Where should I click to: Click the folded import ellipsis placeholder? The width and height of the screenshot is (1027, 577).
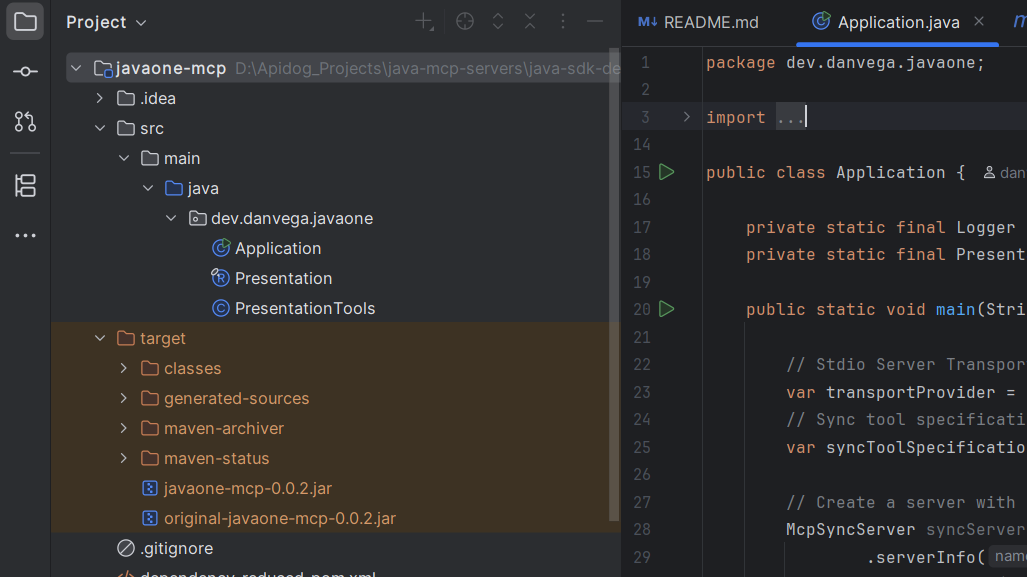point(791,117)
